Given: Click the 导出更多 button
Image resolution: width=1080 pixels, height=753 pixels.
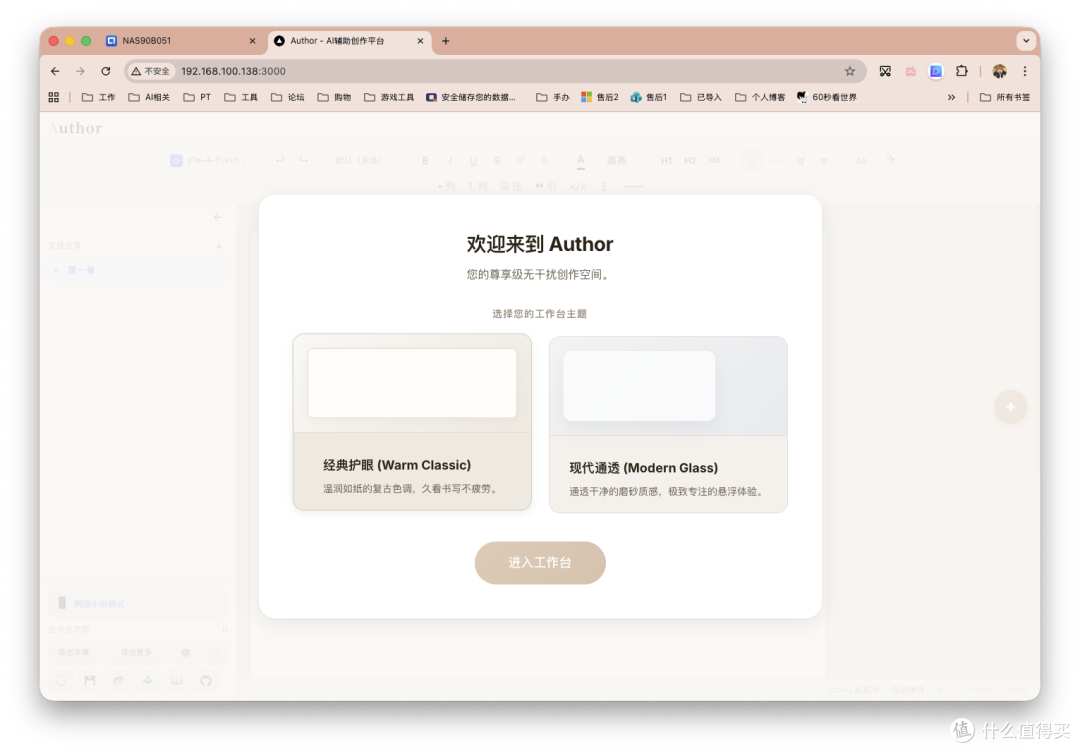Looking at the screenshot, I should pos(136,652).
